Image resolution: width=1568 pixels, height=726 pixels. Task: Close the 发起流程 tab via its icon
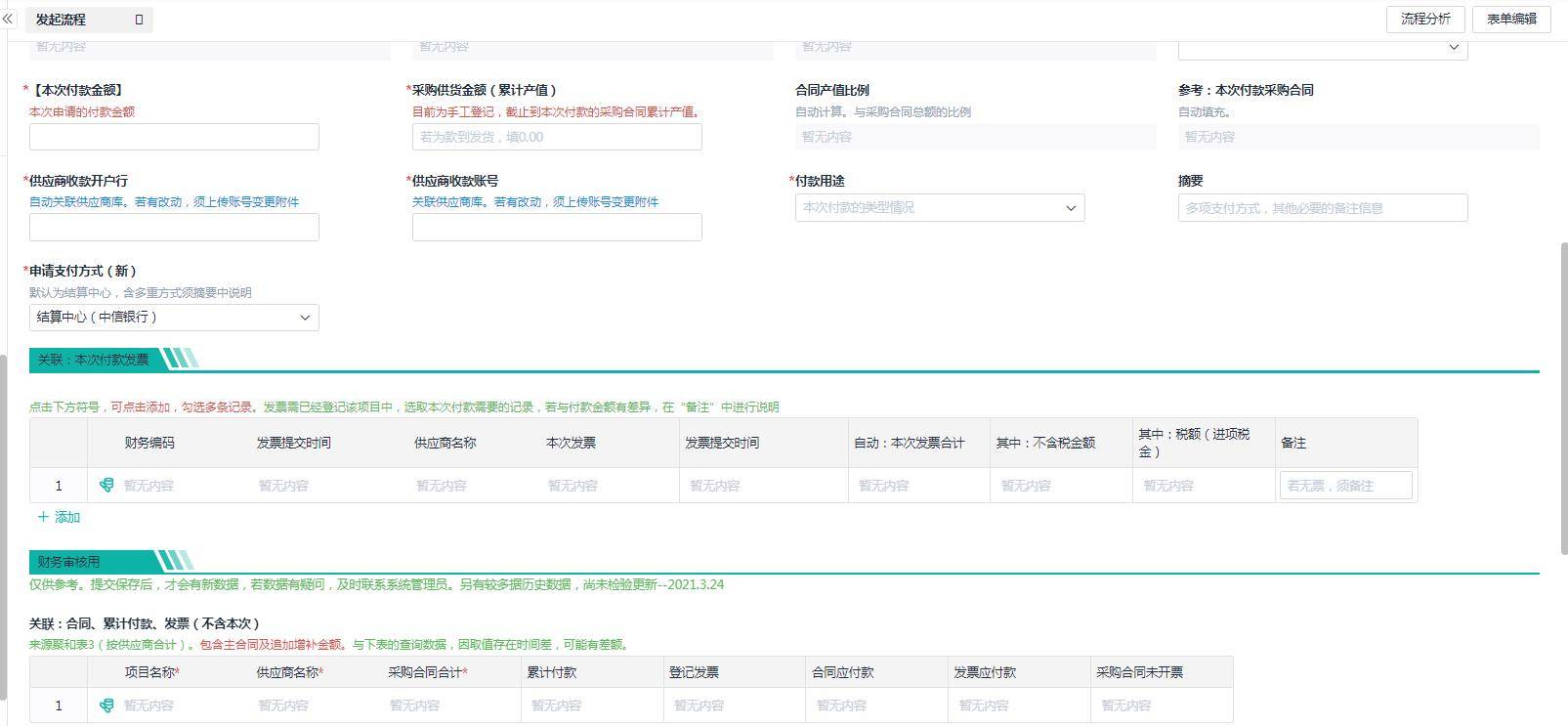(x=139, y=20)
